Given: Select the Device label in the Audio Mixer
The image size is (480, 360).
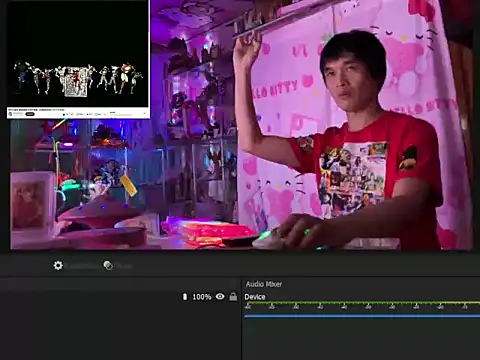Looking at the screenshot, I should click(x=255, y=297).
